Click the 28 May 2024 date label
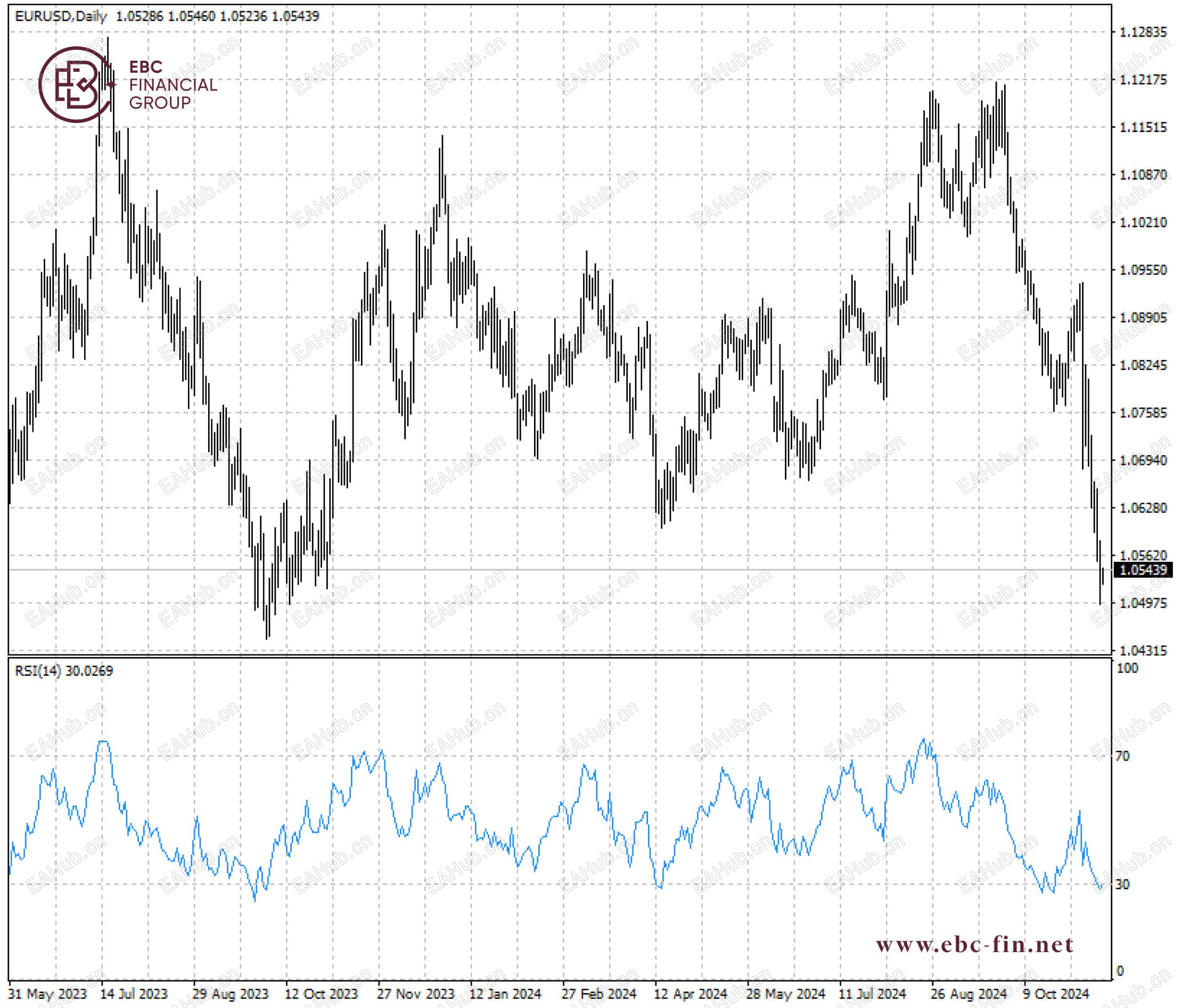This screenshot has width=1182, height=1008. point(785,994)
